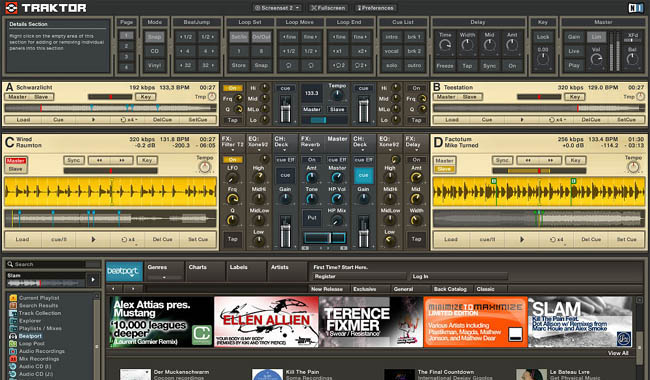Click the mixer center Tempo knob

[x=337, y=95]
